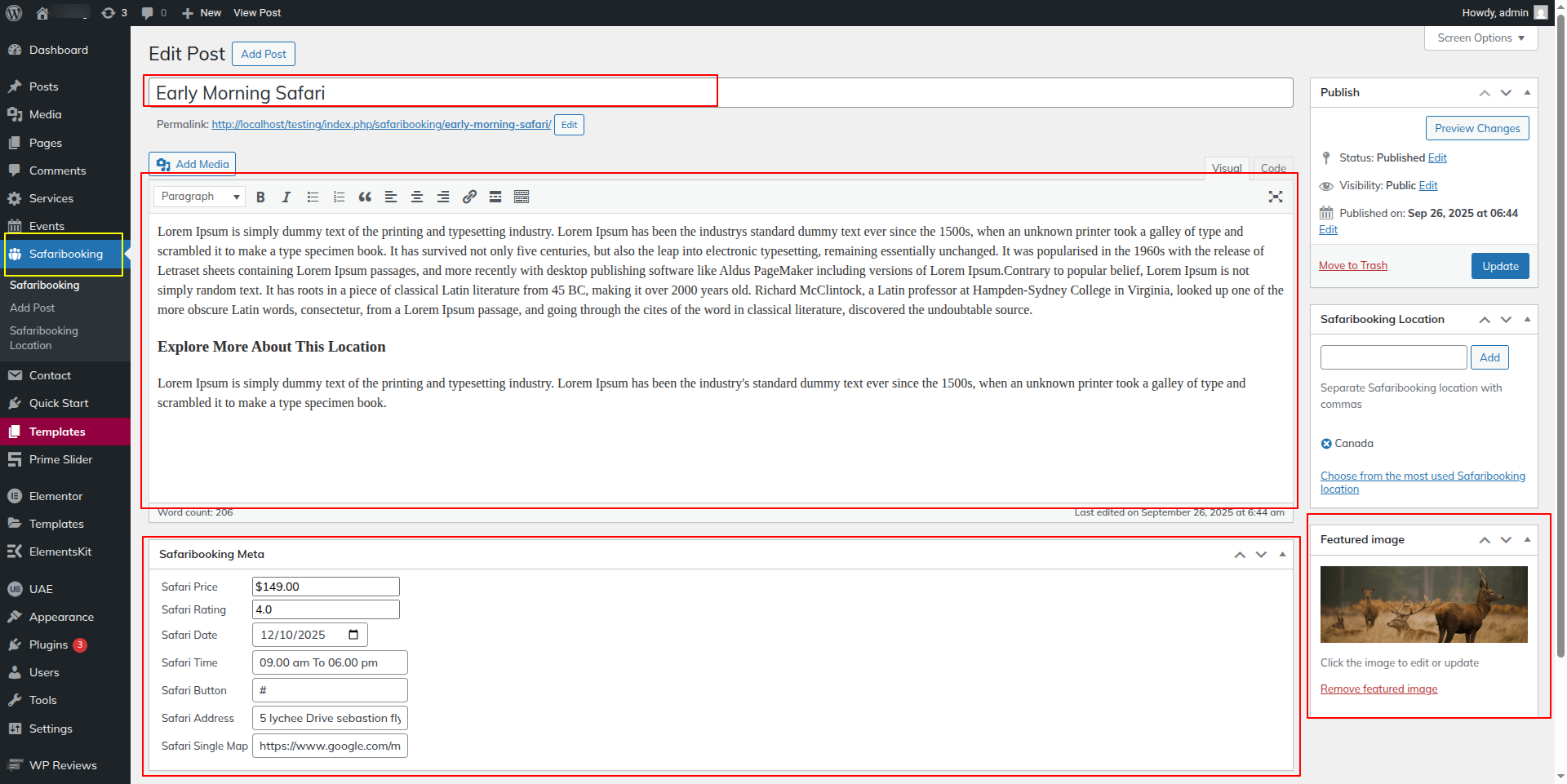Move this post to trash
This screenshot has height=784, width=1567.
click(1352, 266)
